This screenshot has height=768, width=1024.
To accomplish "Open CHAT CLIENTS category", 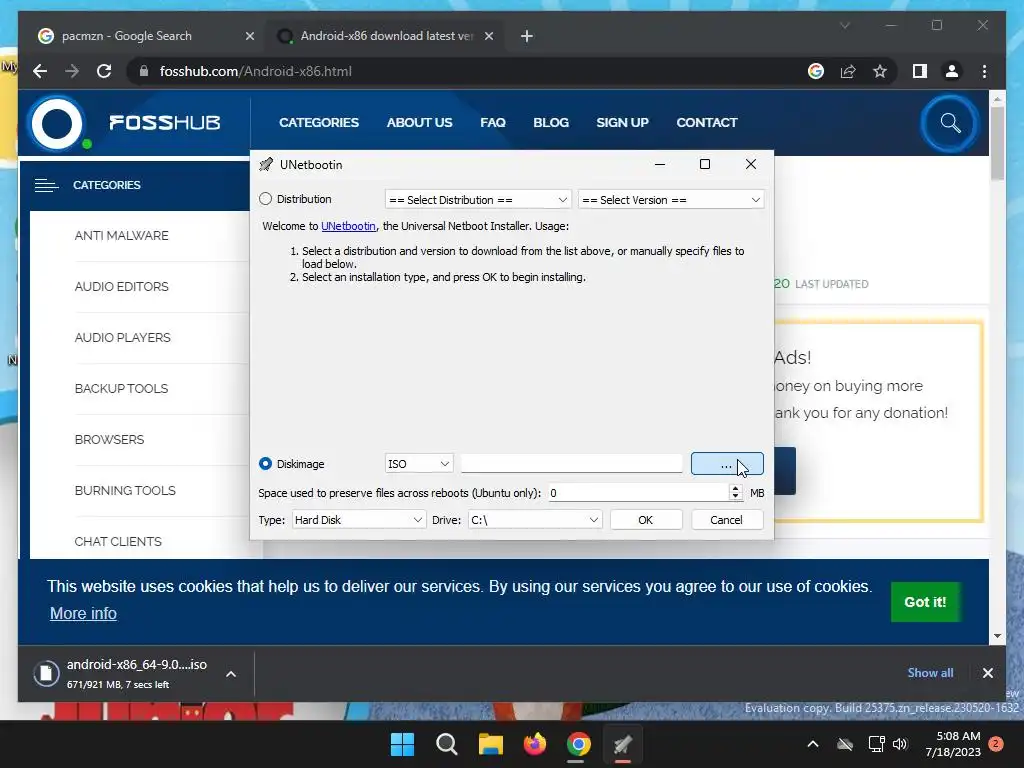I will coord(118,541).
